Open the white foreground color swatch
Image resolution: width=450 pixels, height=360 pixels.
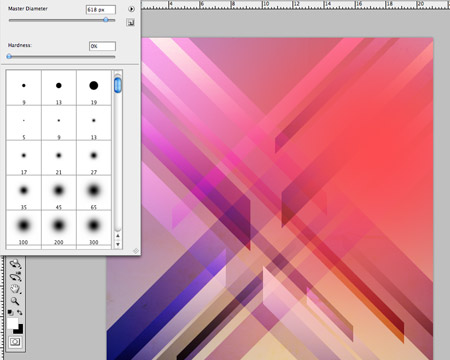click(13, 323)
